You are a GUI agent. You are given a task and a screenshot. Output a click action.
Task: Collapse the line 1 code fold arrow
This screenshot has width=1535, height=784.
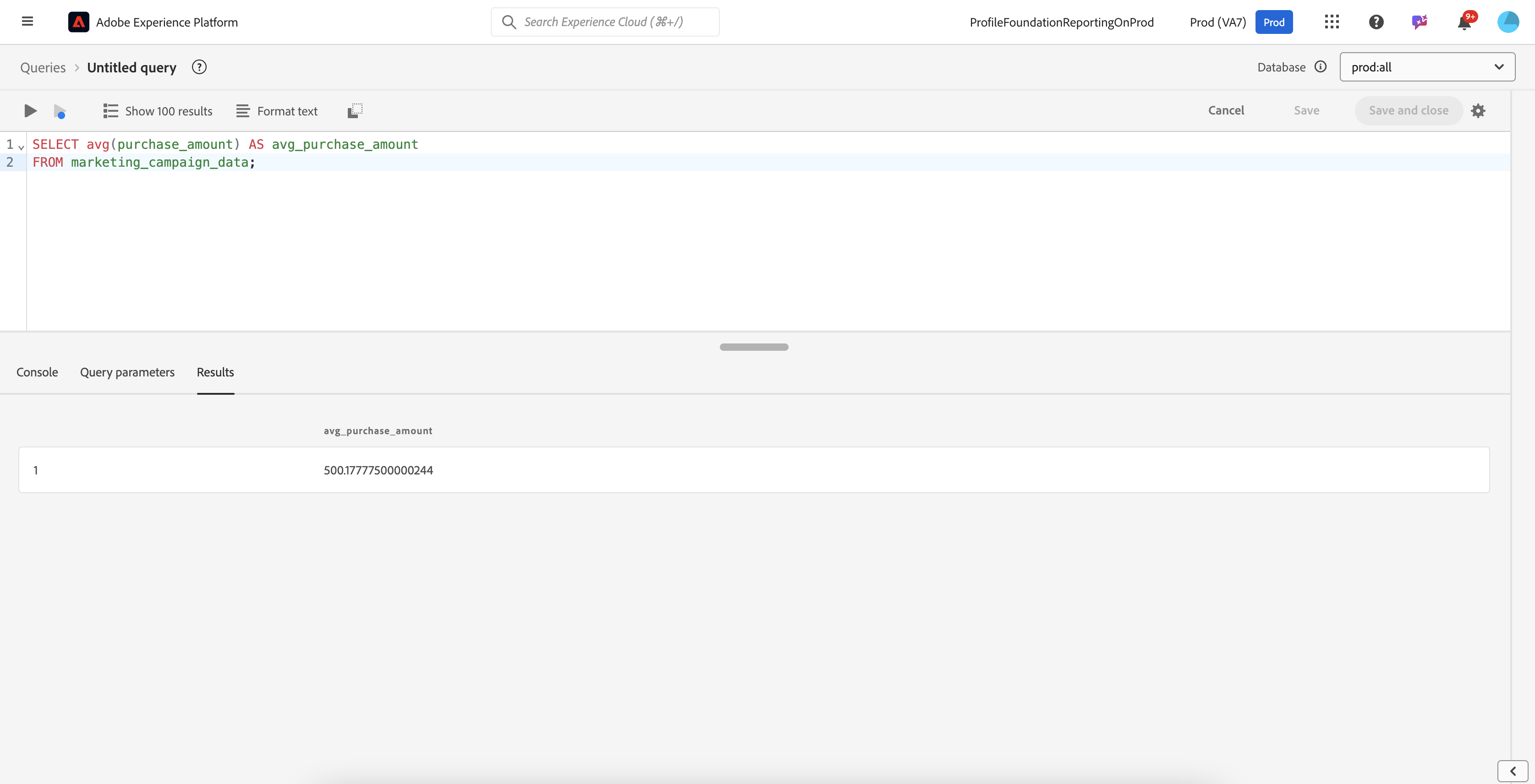point(22,147)
